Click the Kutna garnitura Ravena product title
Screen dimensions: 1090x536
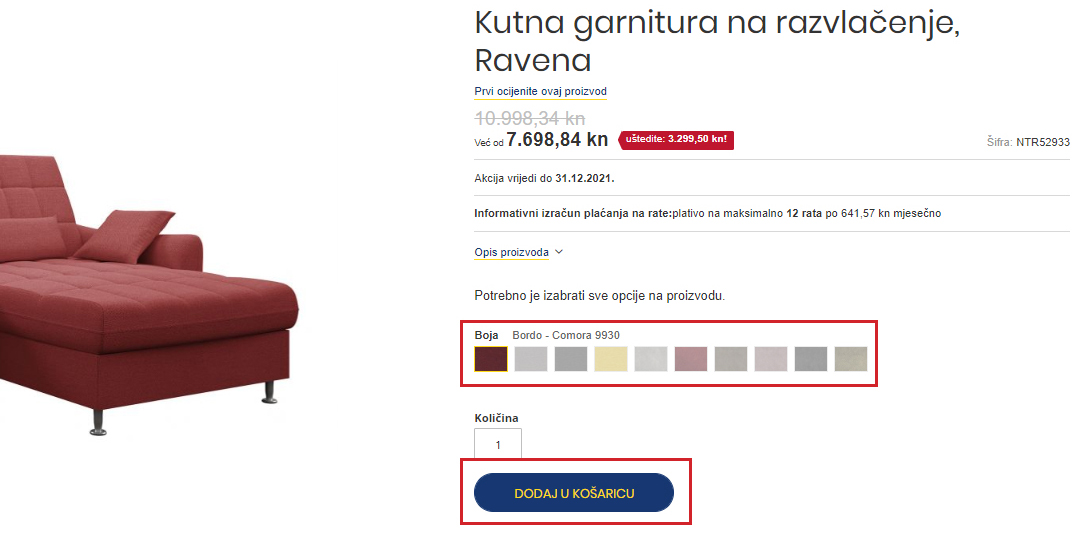tap(716, 41)
